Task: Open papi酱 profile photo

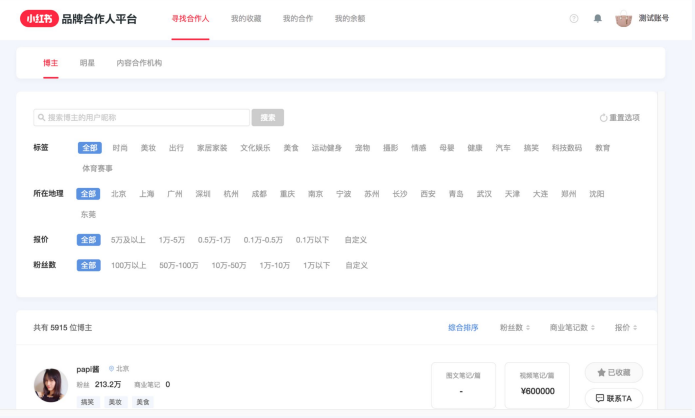Action: click(x=51, y=385)
